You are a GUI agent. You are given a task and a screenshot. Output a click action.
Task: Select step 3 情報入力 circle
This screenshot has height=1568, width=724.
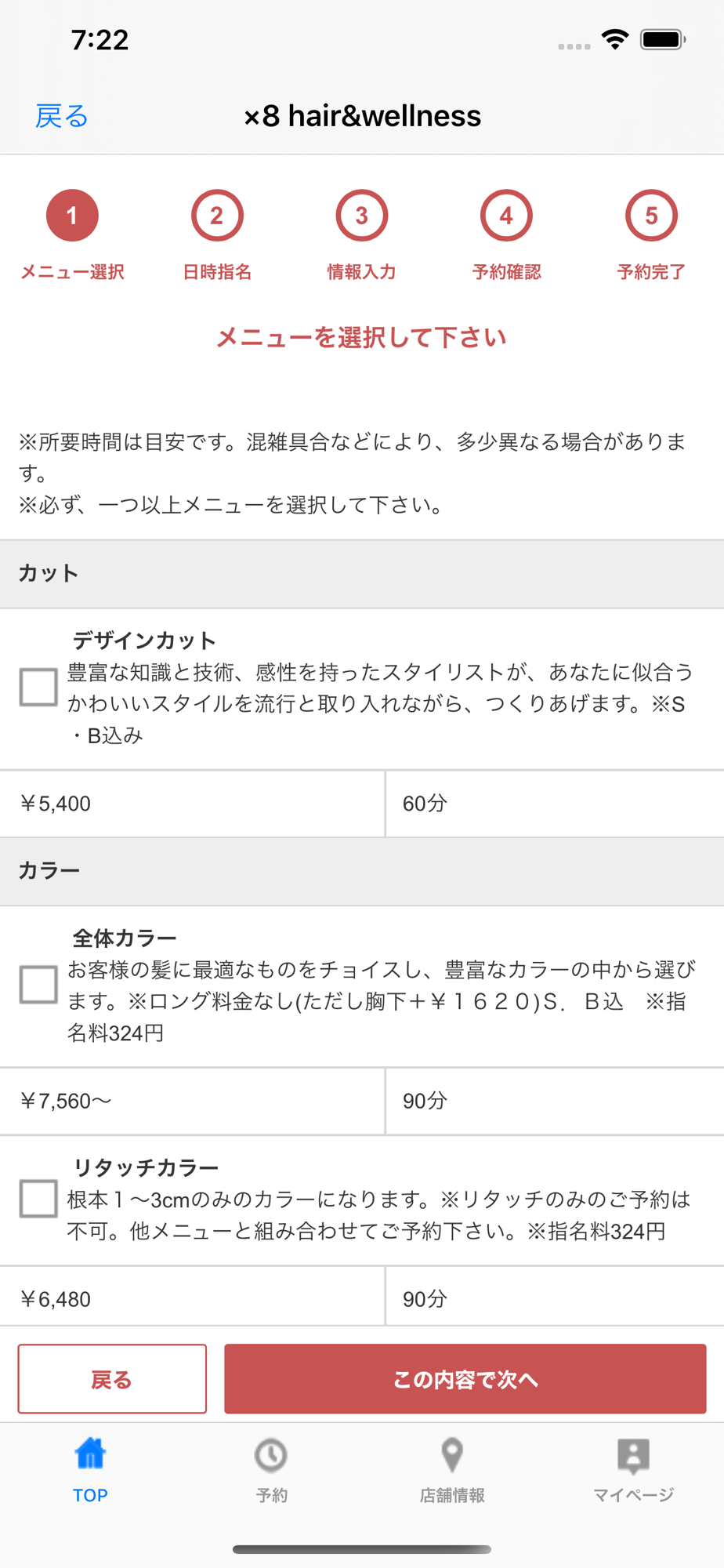(362, 216)
